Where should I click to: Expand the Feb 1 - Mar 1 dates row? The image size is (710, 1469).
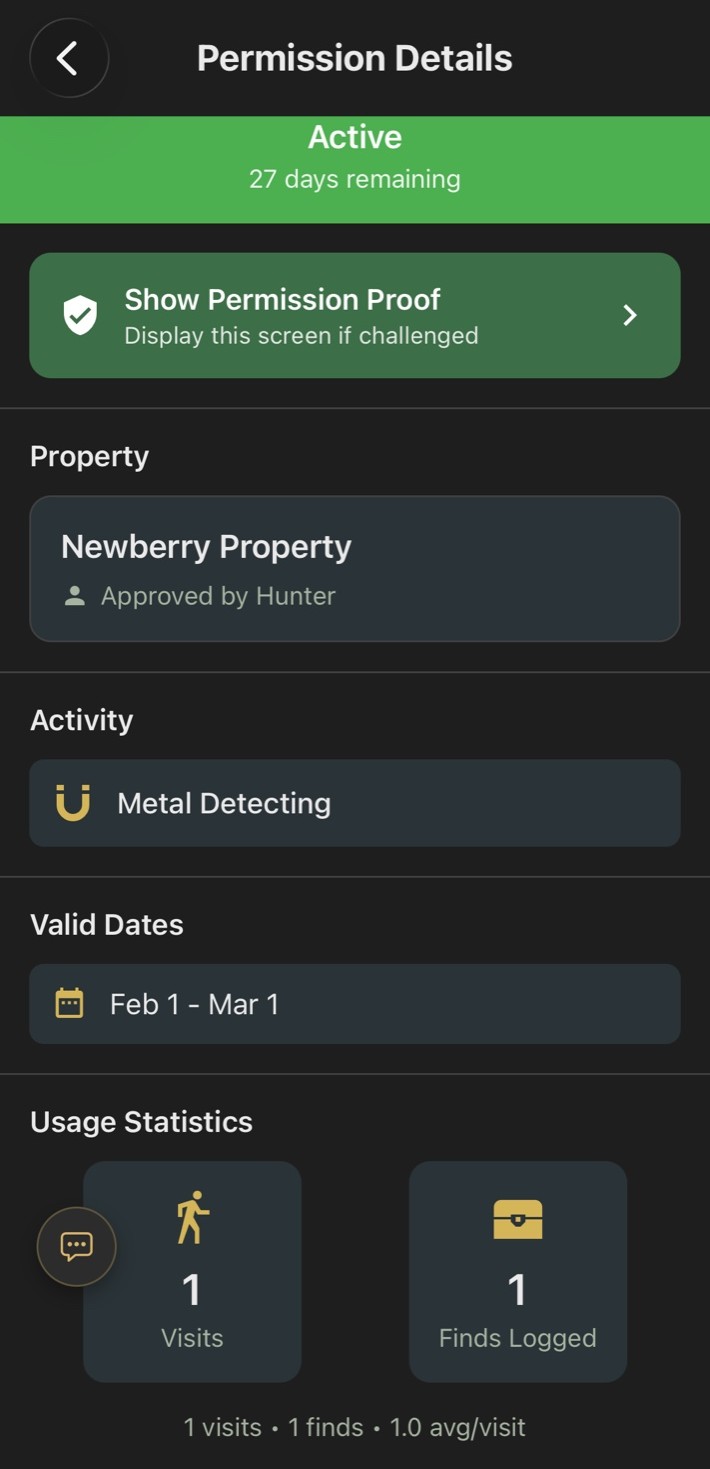coord(355,1004)
